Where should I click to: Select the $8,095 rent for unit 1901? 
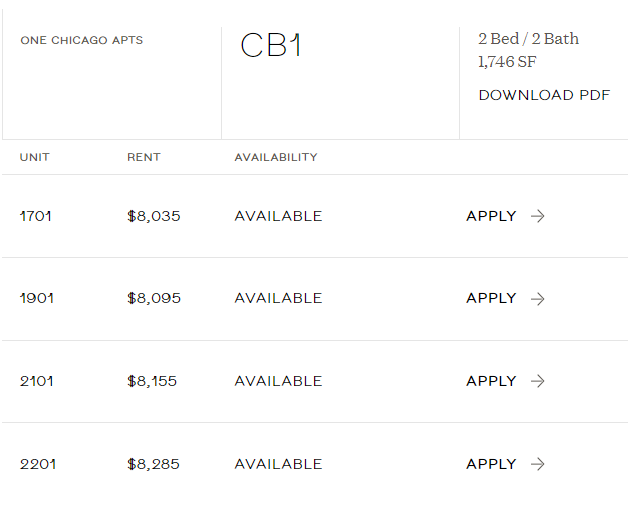154,298
